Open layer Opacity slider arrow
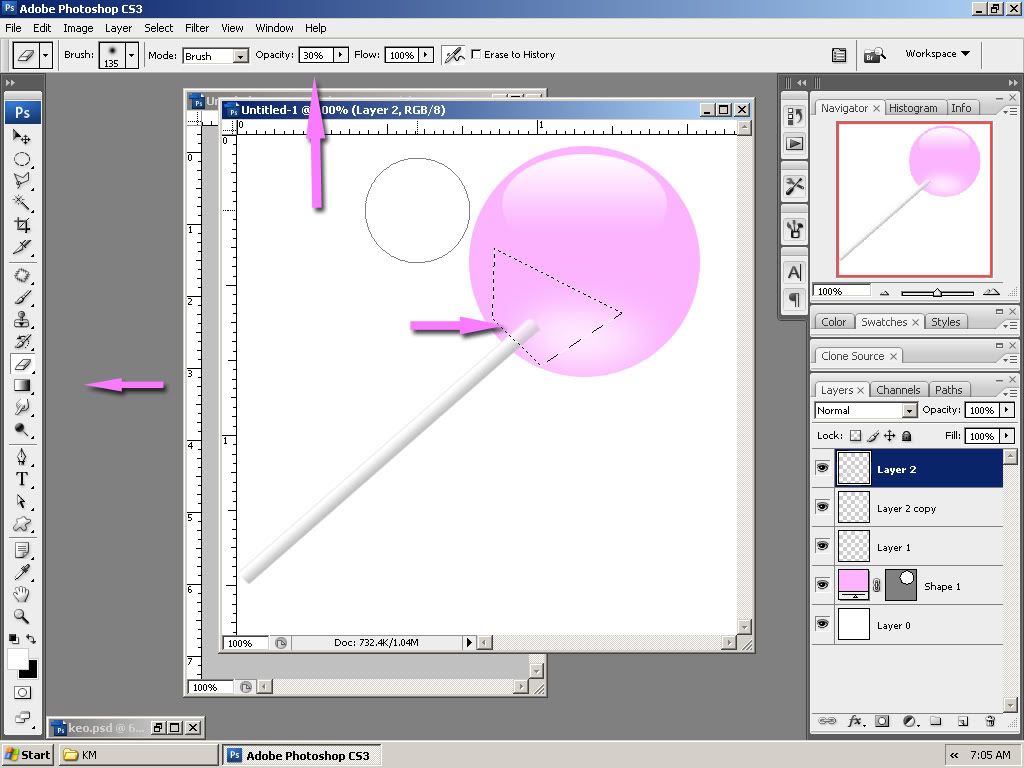Screen dimensions: 1024x768 (x=1006, y=410)
